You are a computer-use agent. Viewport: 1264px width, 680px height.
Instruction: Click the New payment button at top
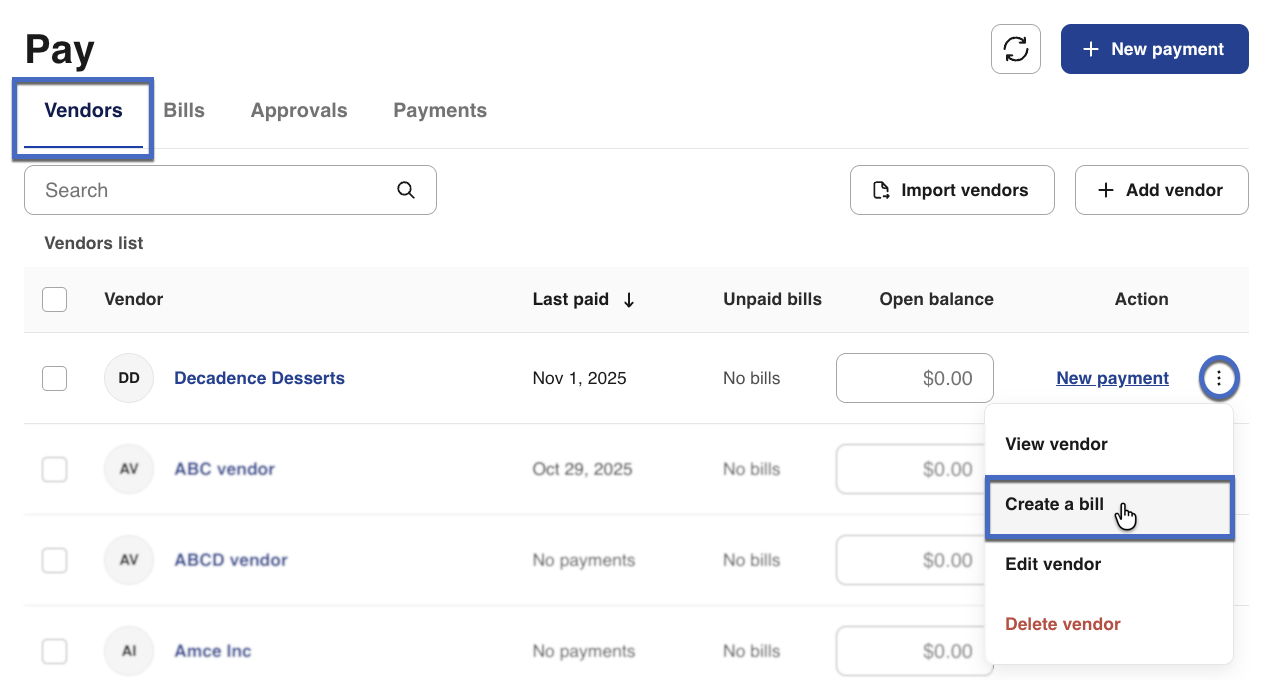click(x=1154, y=49)
